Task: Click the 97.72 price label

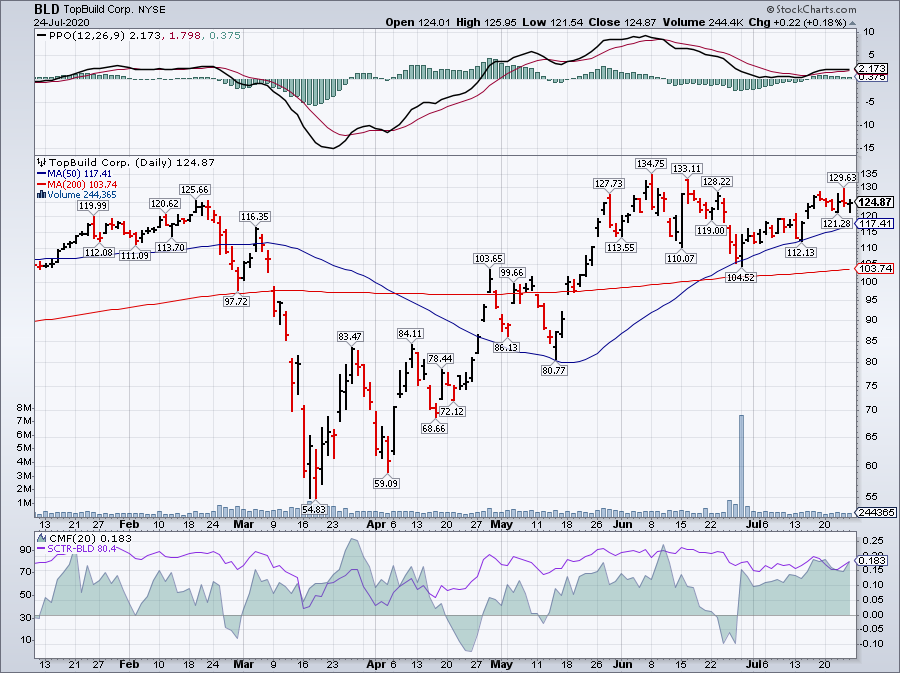Action: (x=236, y=301)
